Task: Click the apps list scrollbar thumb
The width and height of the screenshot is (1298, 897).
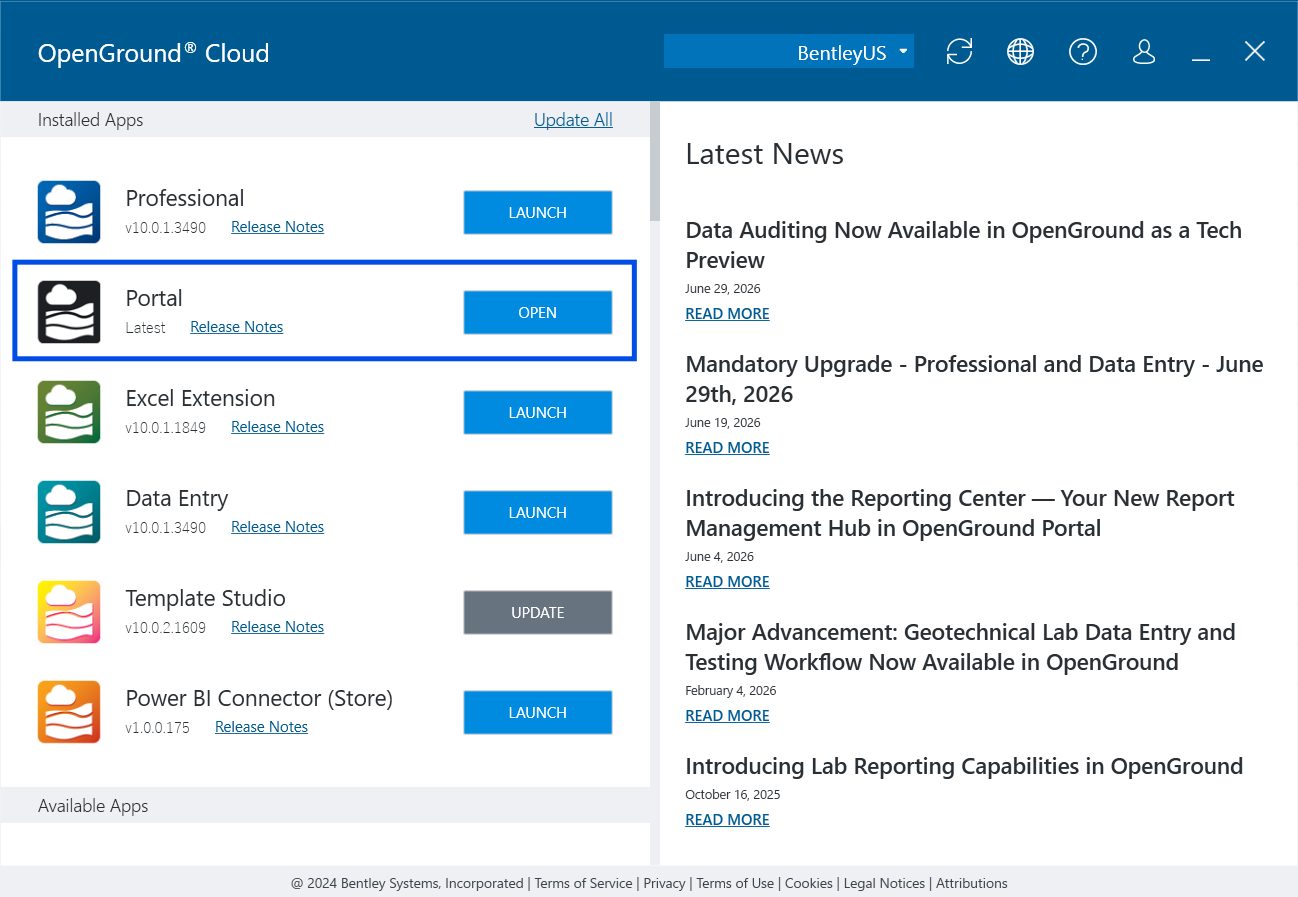Action: click(x=655, y=161)
